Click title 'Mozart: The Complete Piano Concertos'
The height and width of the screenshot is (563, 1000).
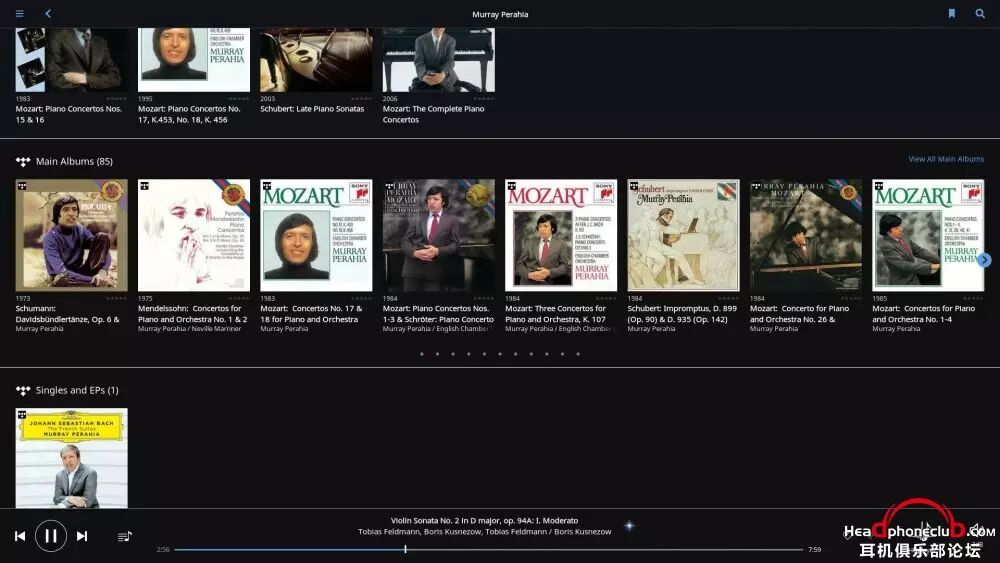[x=434, y=114]
